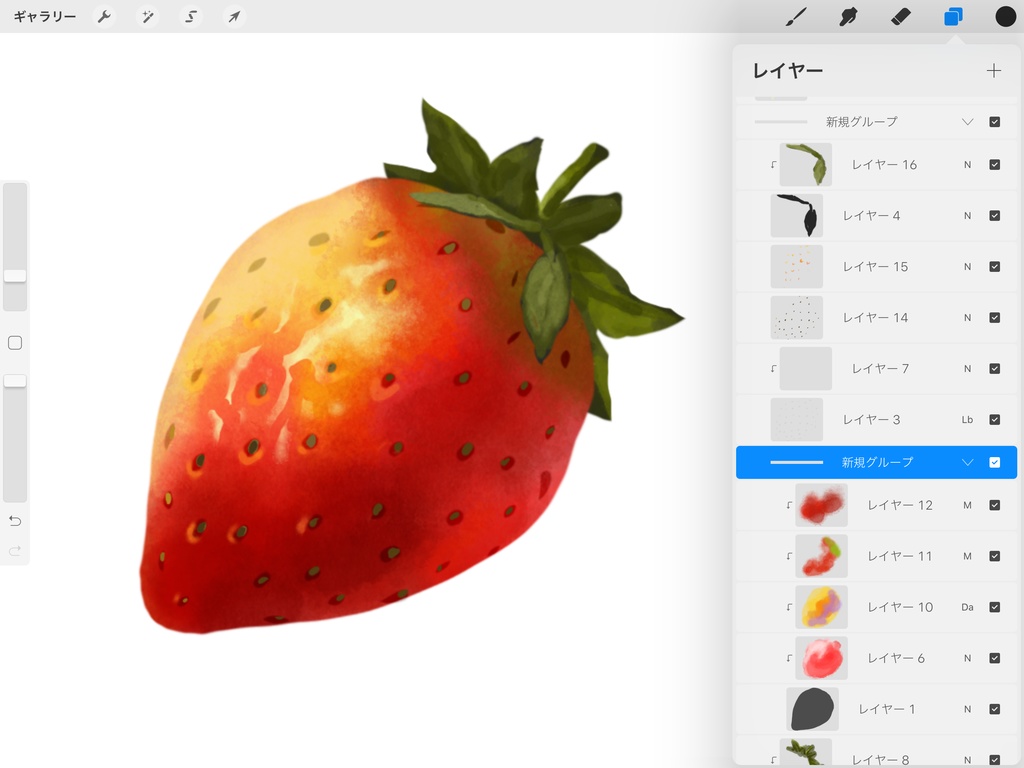Collapse the top 新規グループ chevron

[x=967, y=122]
